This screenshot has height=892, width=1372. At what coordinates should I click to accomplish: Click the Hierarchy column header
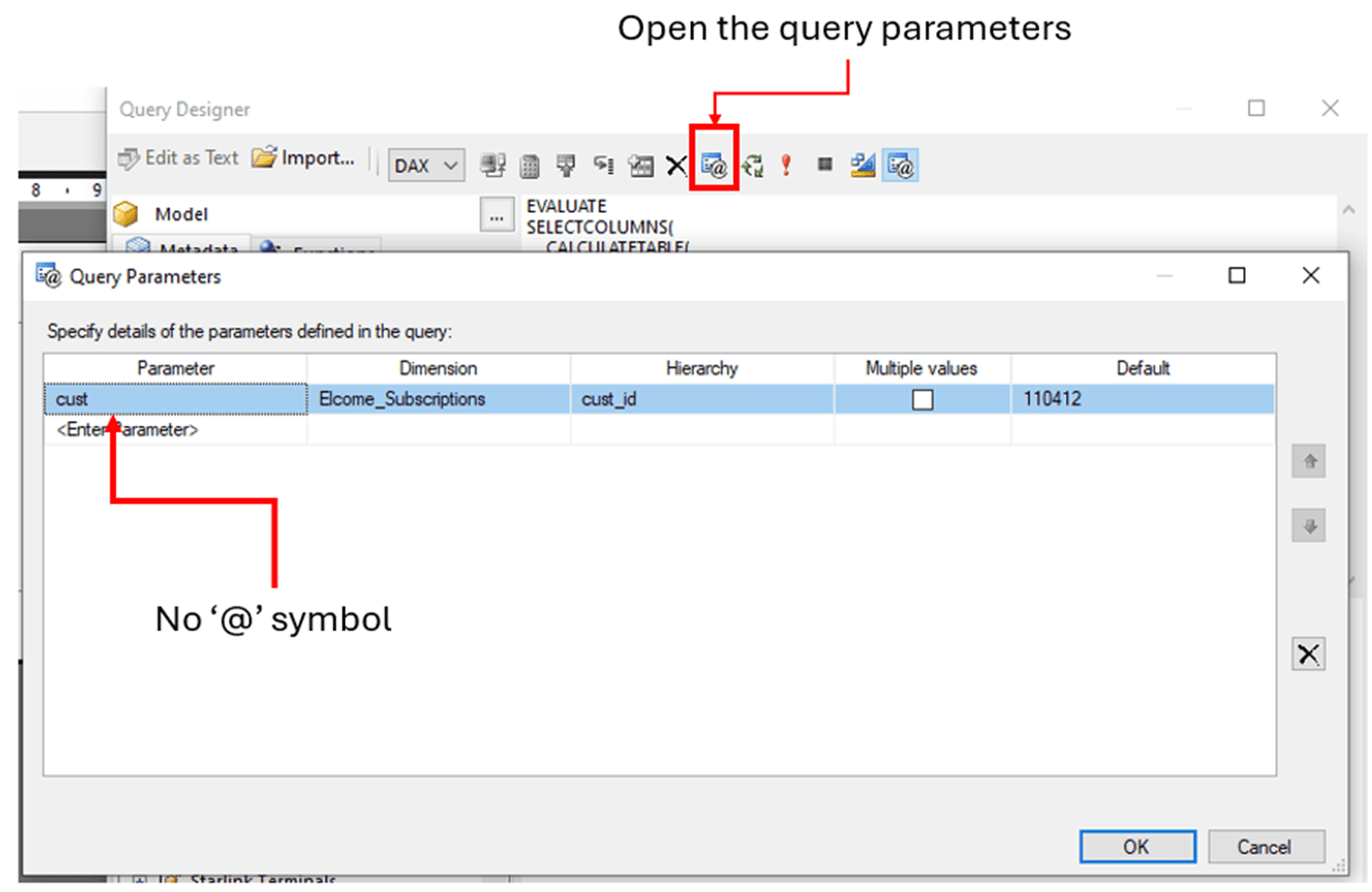pyautogui.click(x=702, y=368)
